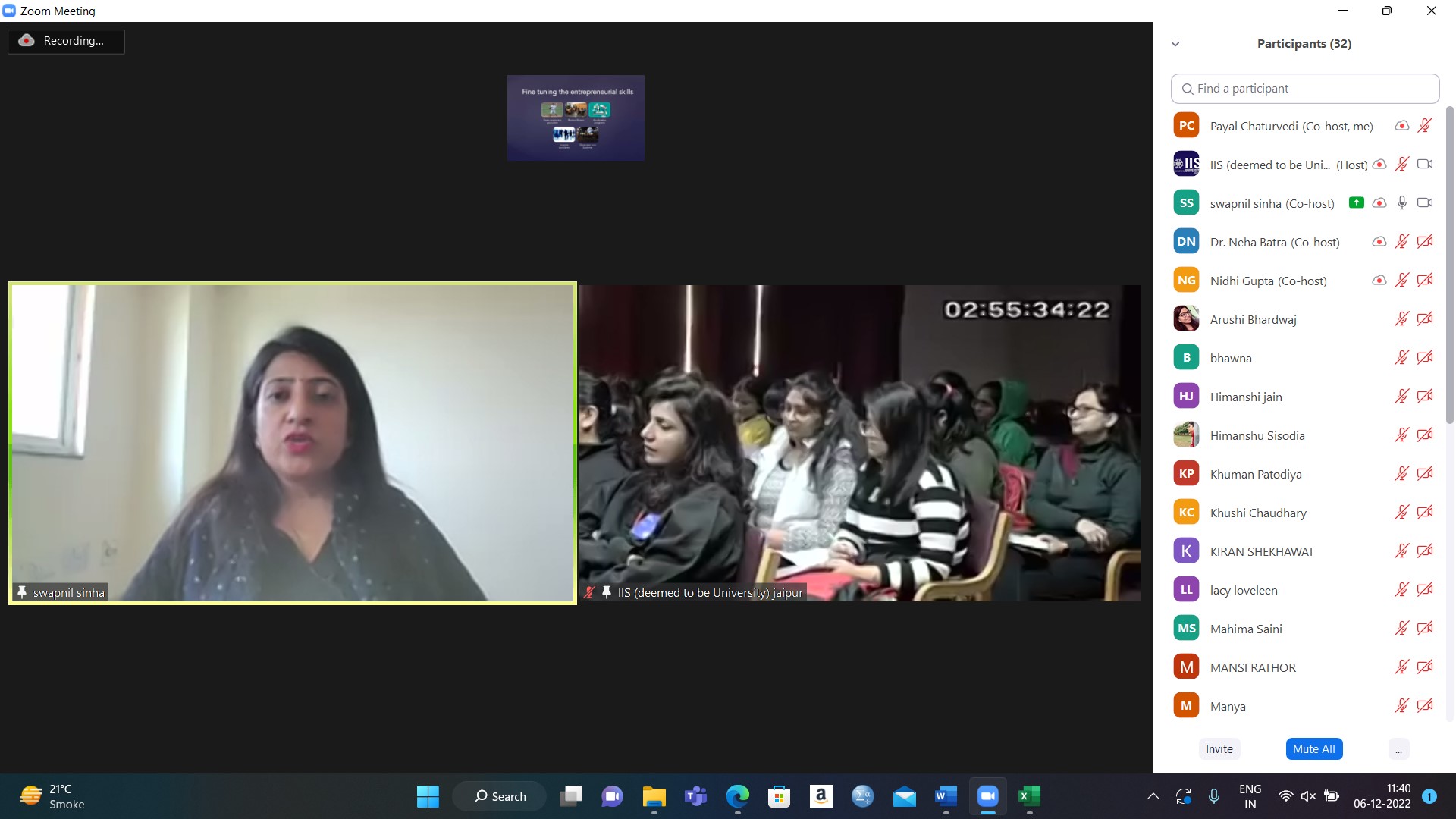Toggle Payal Chaturvedi's own mute icon

pos(1425,126)
